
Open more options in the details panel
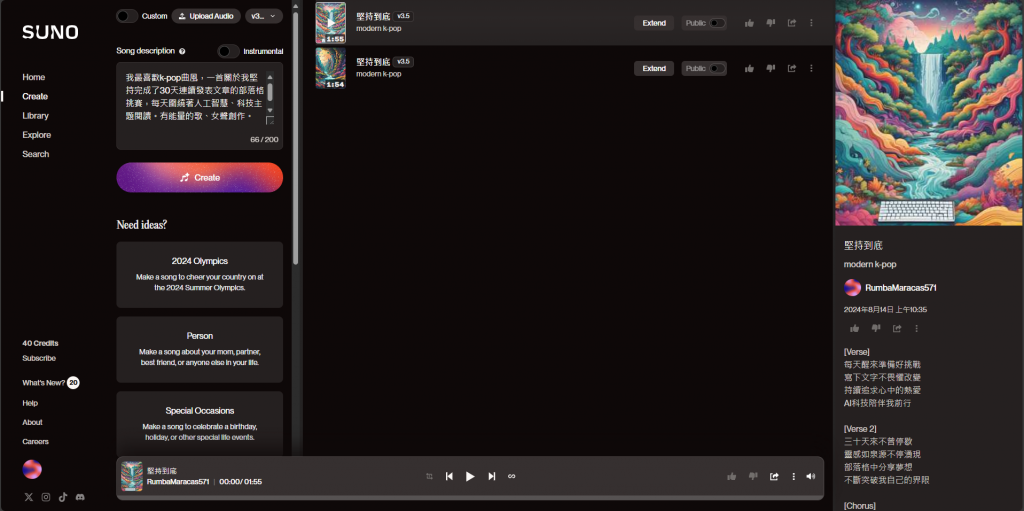pos(916,328)
